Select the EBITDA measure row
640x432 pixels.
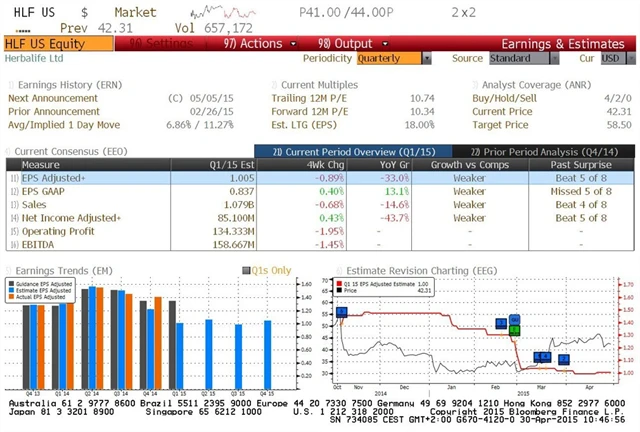(39, 244)
